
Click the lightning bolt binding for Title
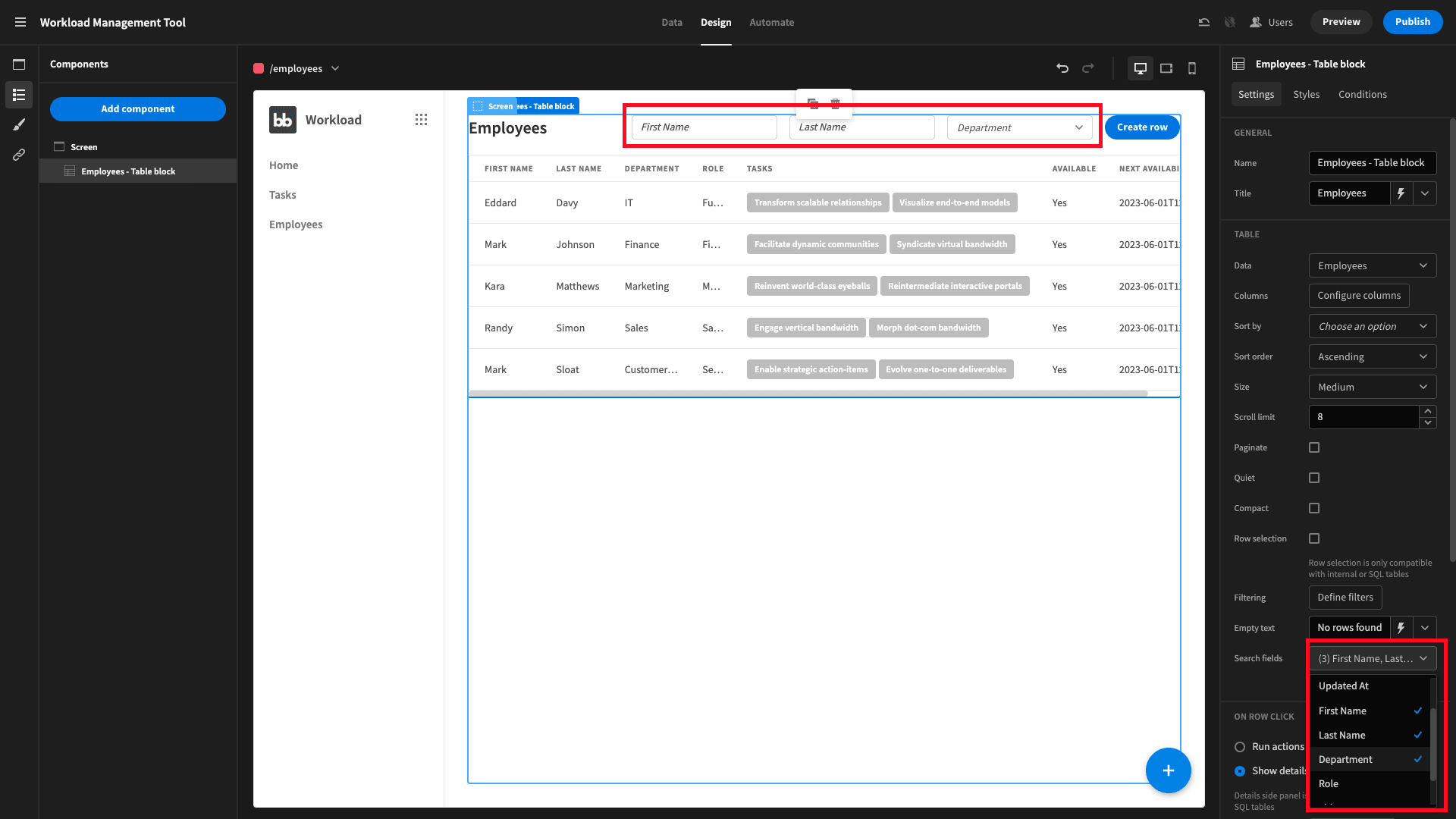[1401, 193]
